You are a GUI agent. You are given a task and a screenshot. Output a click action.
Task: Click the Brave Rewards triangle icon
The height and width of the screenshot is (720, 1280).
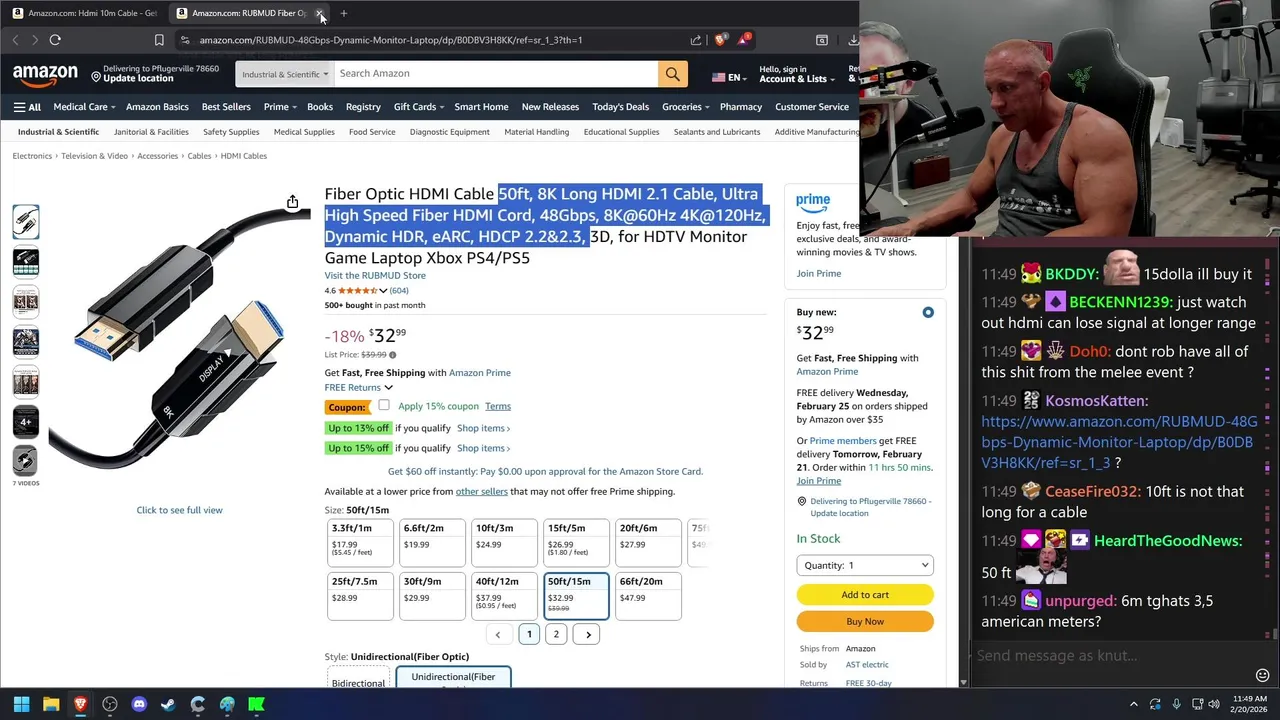(743, 40)
